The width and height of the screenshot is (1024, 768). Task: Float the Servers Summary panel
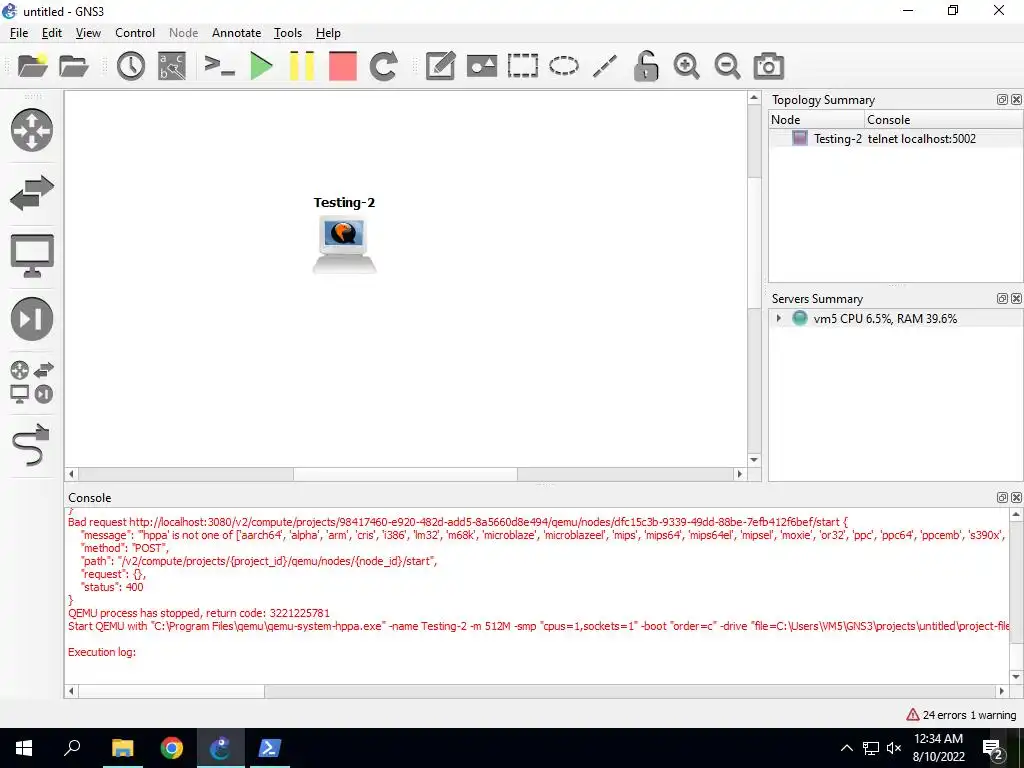pos(1002,298)
